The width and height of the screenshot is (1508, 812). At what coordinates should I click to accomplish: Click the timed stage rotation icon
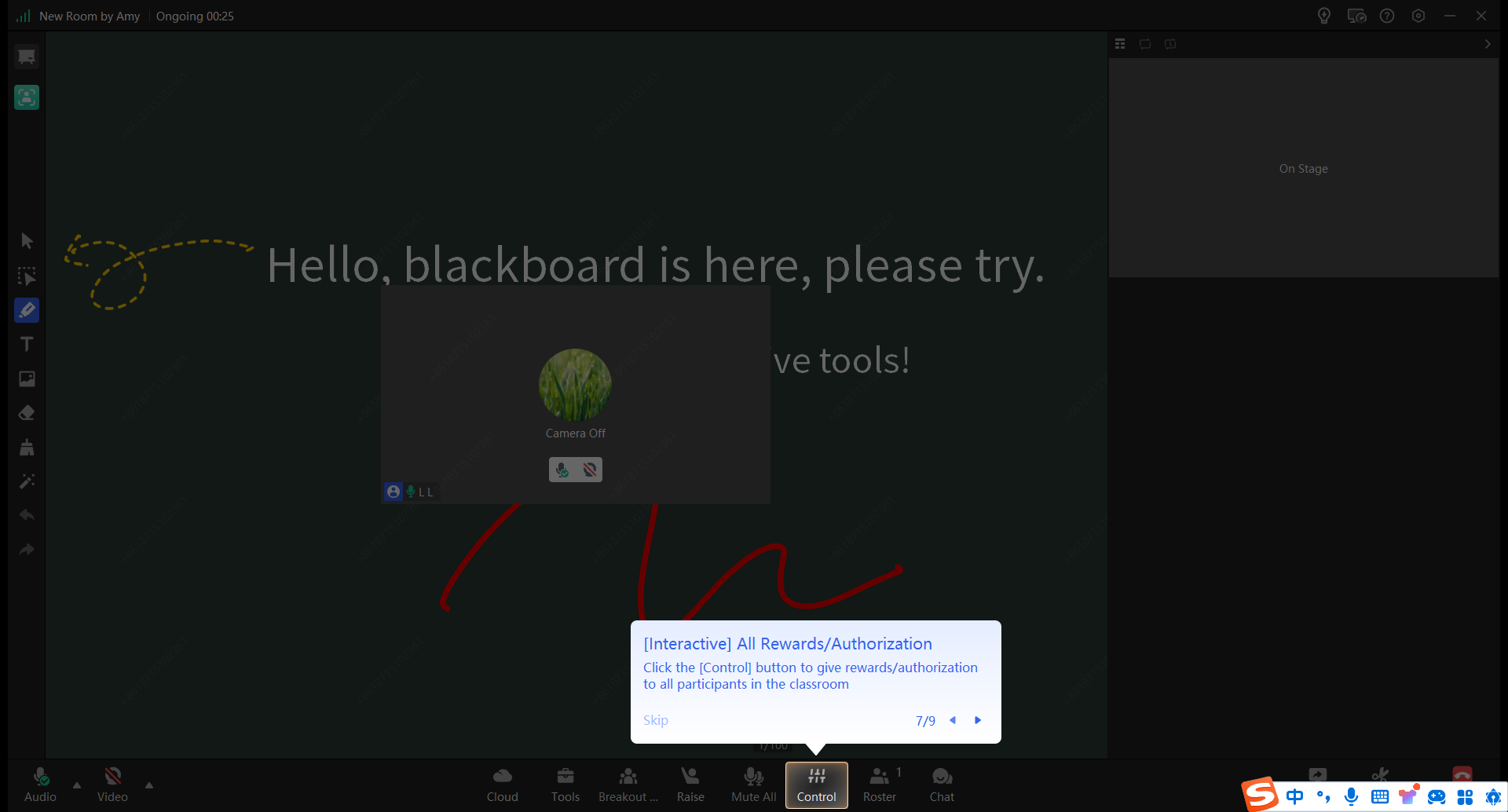[x=1170, y=44]
